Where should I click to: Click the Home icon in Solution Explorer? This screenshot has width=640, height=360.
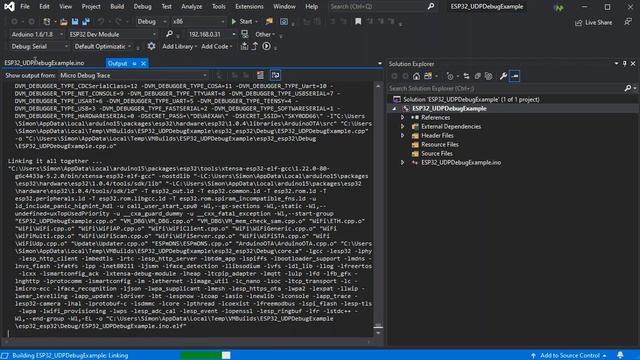coord(416,76)
